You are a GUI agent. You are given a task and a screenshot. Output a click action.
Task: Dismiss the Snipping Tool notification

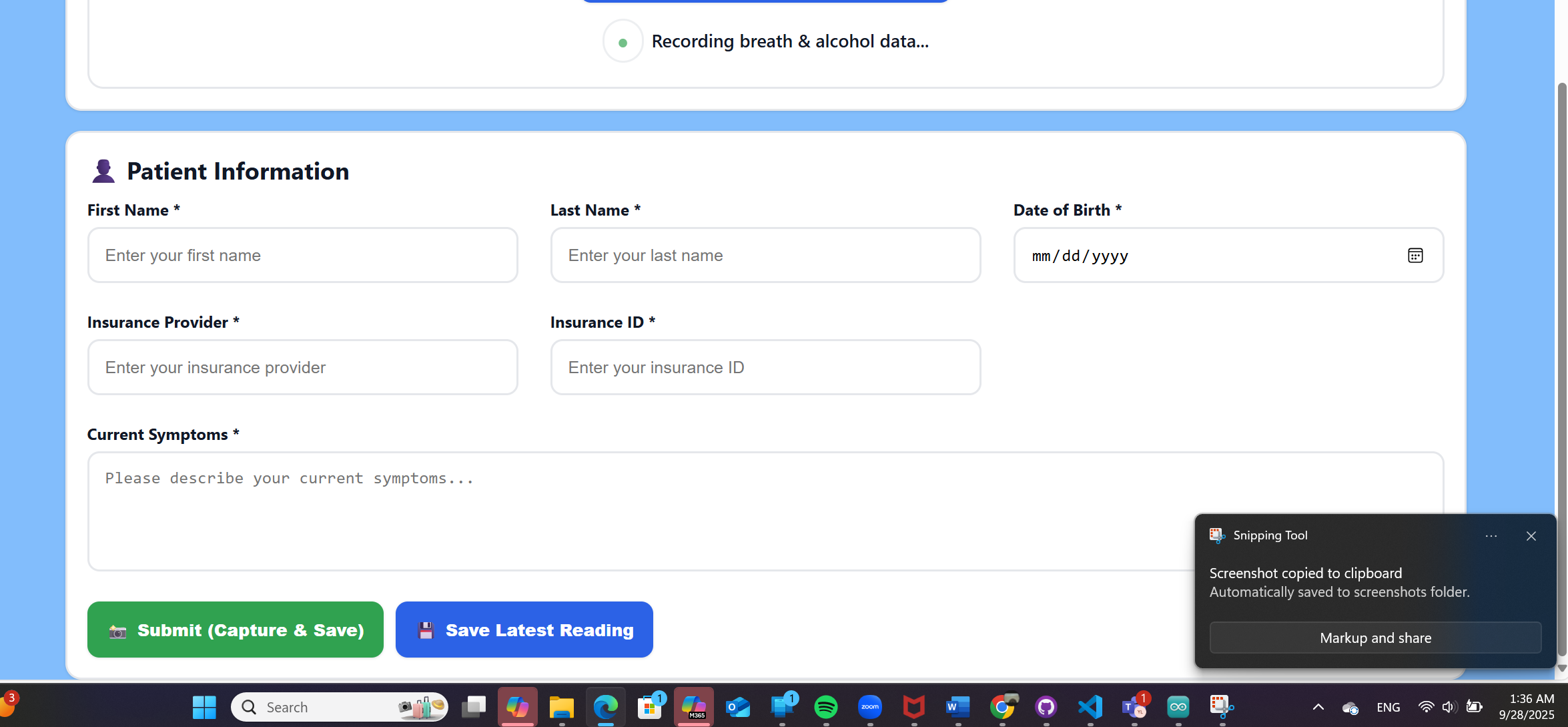[1531, 536]
